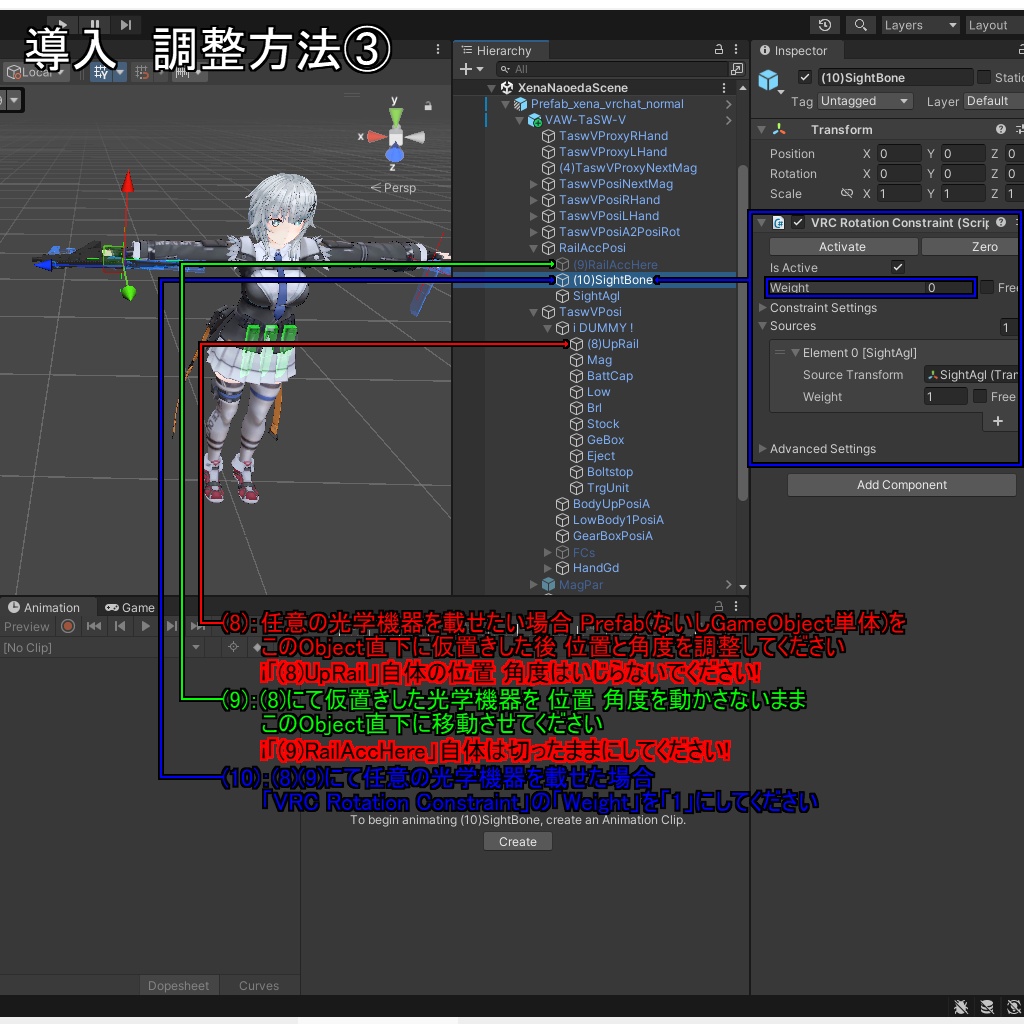Toggle the (10)SightBone active checkbox
Screen dimensions: 1024x1024
click(x=805, y=78)
